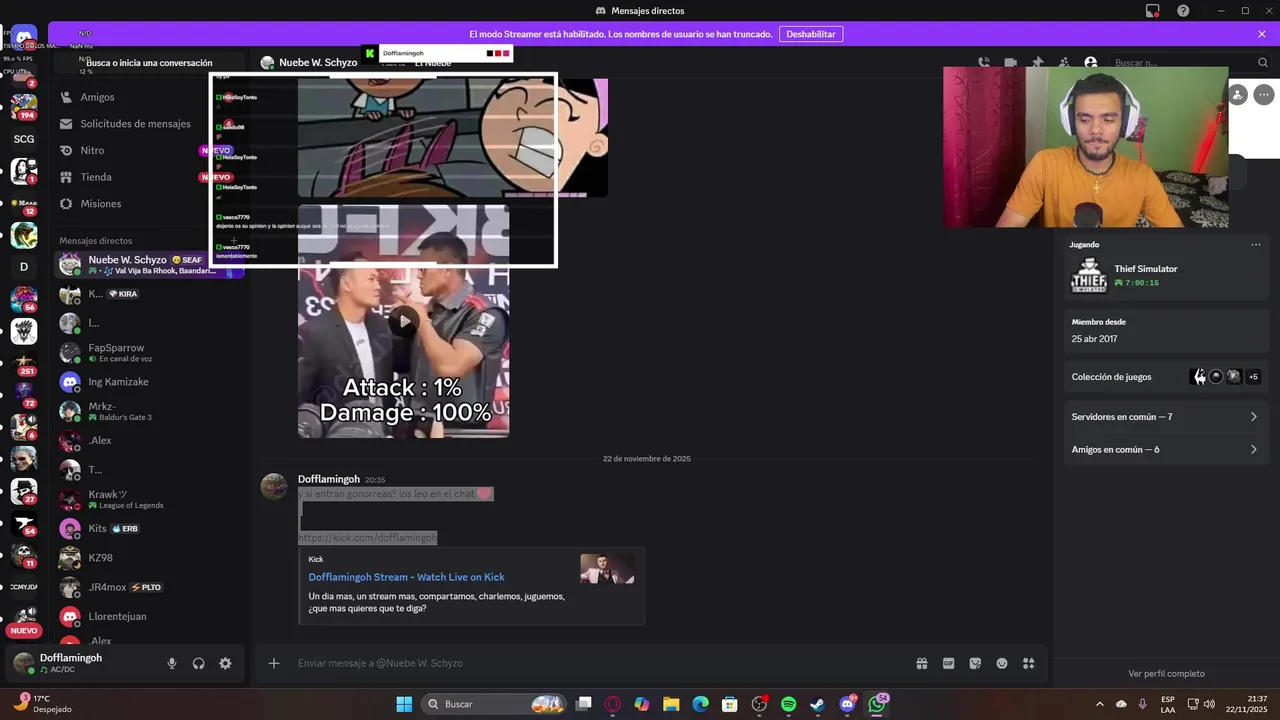Open the gift icon in message bar
Screen dimensions: 1280x720
[x=922, y=663]
